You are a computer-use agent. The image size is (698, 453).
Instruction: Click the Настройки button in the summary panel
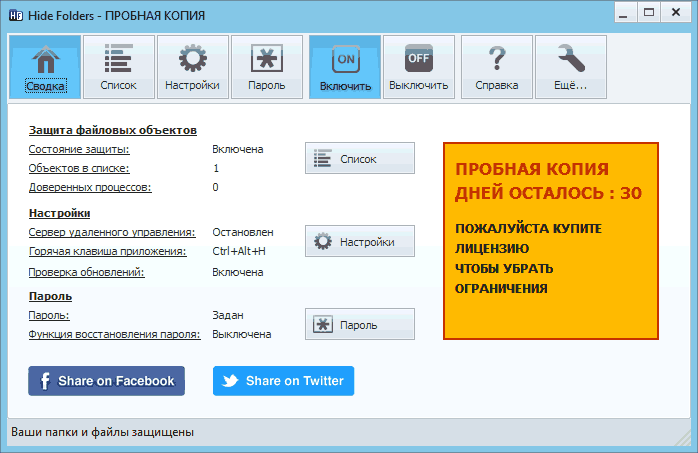360,241
